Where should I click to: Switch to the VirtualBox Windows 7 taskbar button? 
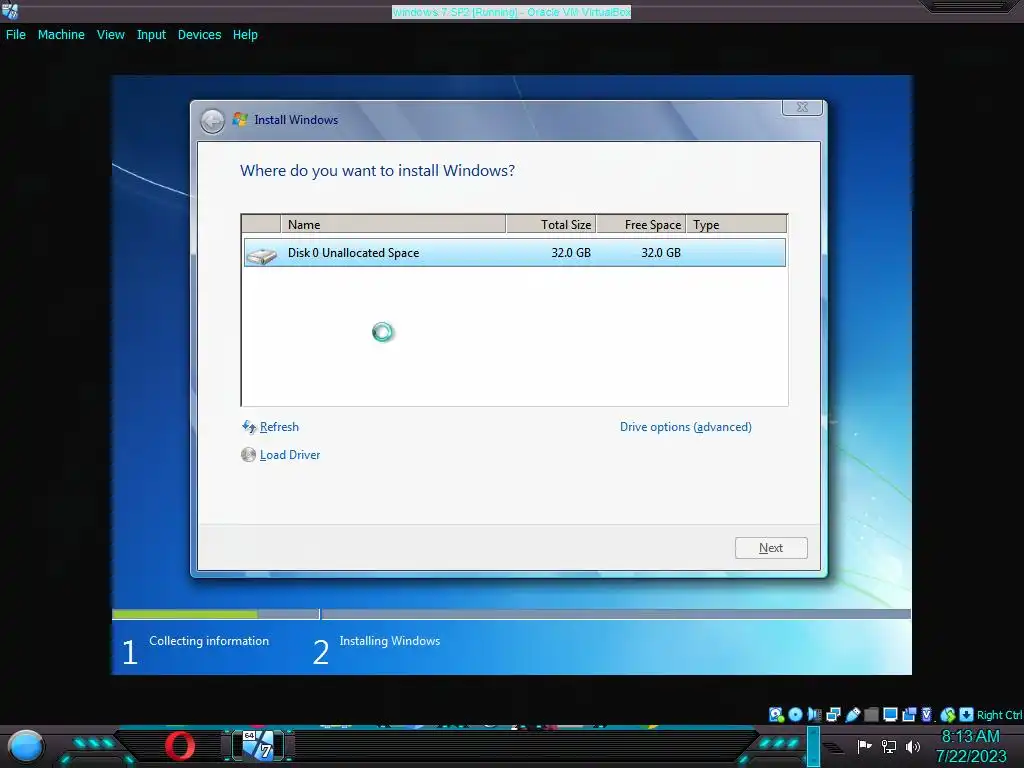259,746
